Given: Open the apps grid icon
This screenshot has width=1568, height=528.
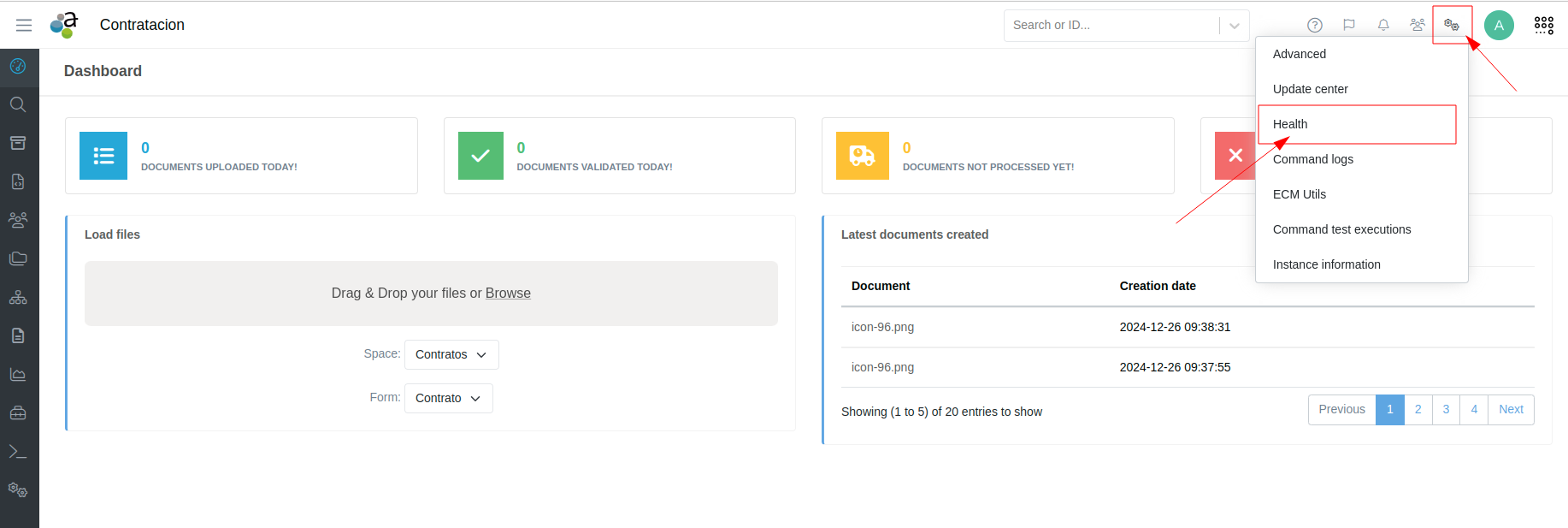Looking at the screenshot, I should tap(1544, 26).
